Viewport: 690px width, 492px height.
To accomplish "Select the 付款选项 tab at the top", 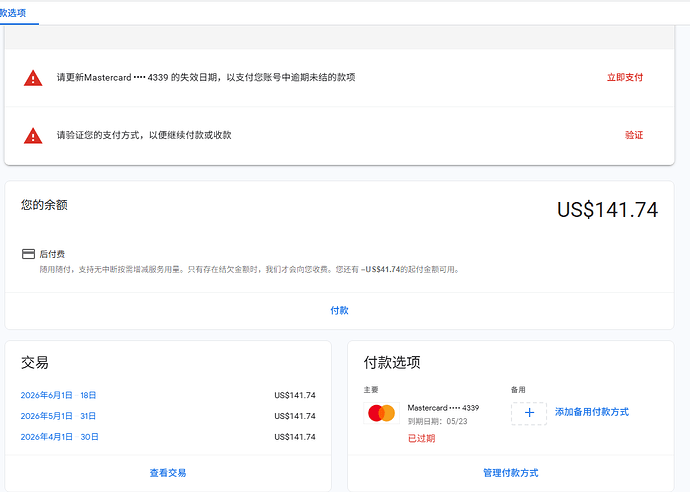I will (13, 13).
